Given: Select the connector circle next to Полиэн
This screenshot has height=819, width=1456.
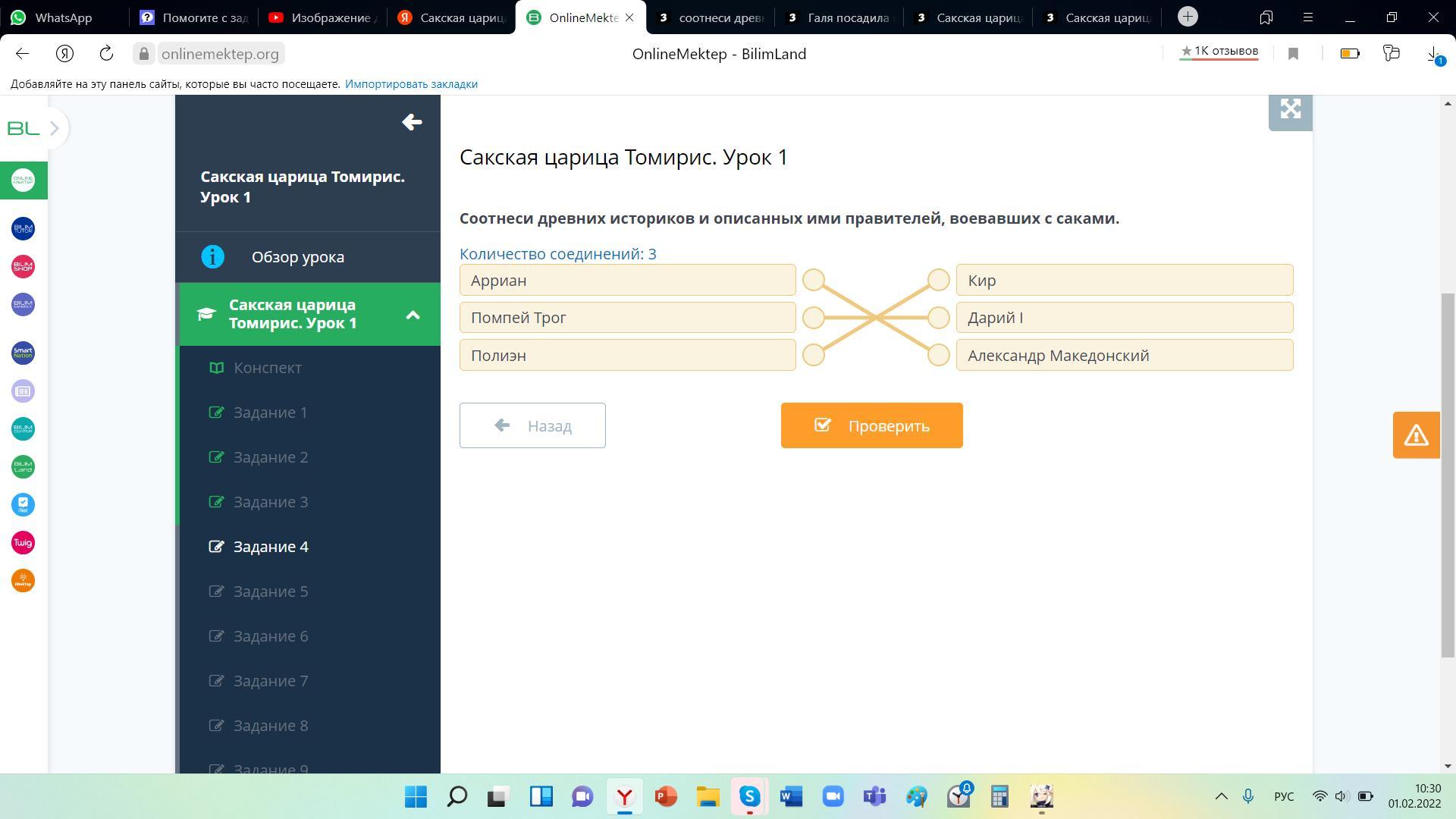Looking at the screenshot, I should (814, 355).
